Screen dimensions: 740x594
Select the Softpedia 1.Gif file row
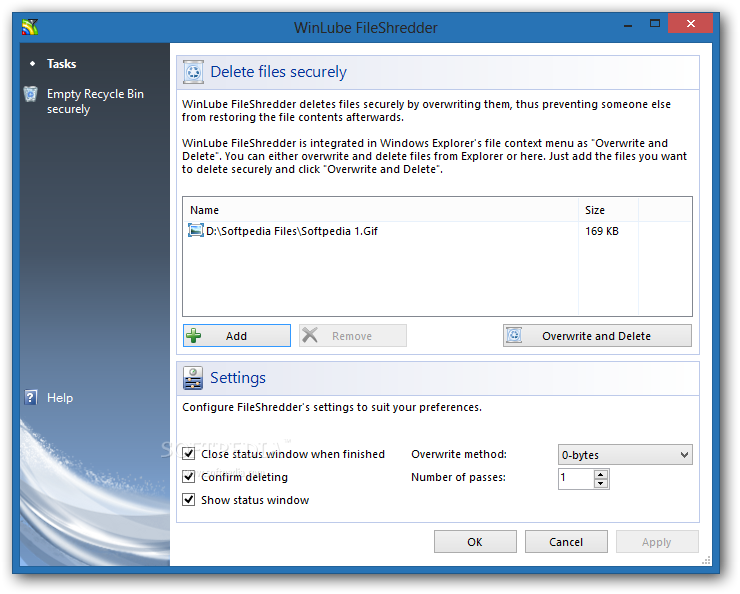pyautogui.click(x=437, y=231)
